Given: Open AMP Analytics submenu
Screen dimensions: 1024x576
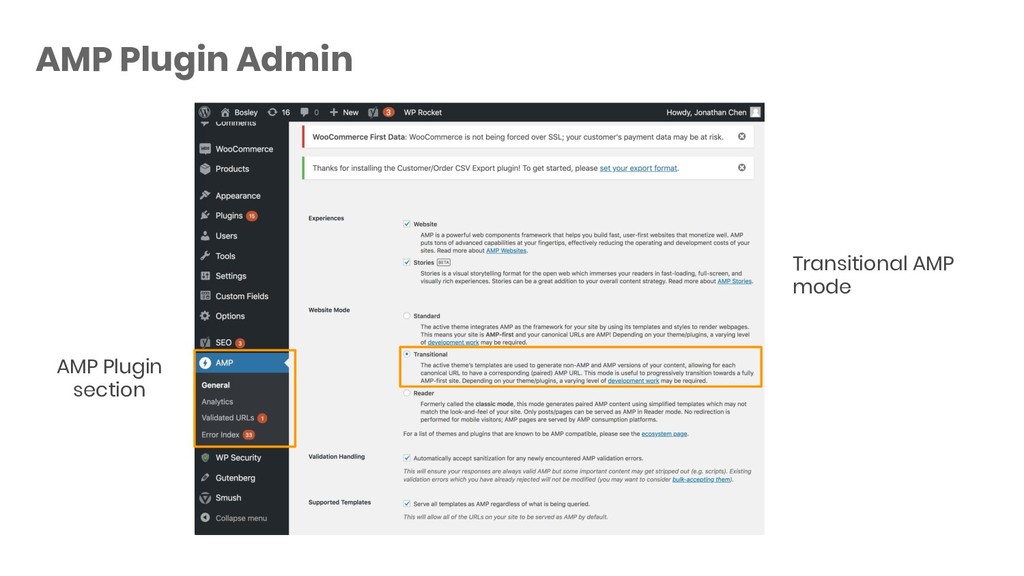Looking at the screenshot, I should [217, 402].
